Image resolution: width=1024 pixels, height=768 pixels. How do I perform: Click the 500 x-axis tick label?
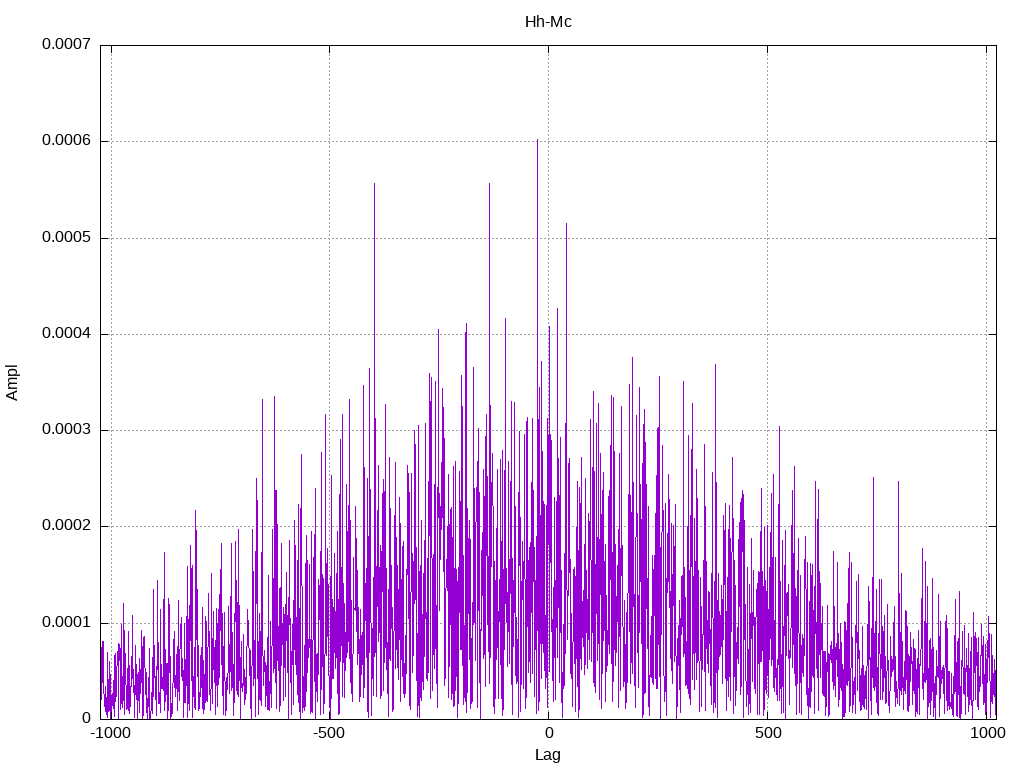768,733
